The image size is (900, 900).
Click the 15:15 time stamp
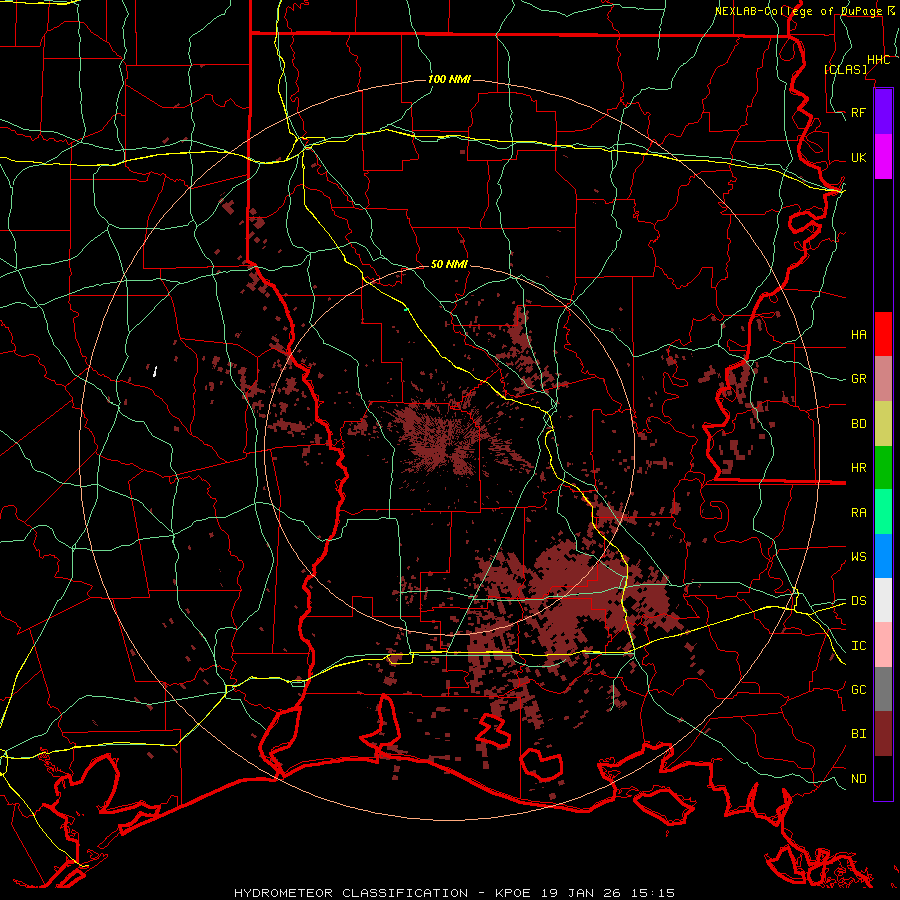pos(655,893)
